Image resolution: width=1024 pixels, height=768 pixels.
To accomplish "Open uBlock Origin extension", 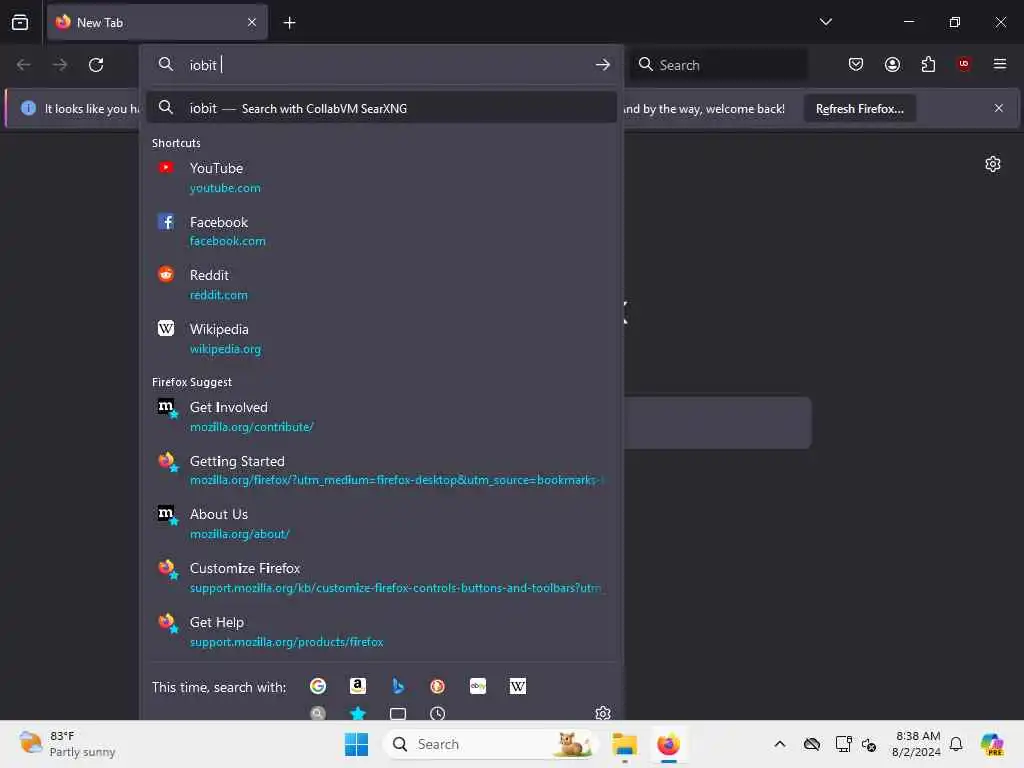I will [964, 64].
